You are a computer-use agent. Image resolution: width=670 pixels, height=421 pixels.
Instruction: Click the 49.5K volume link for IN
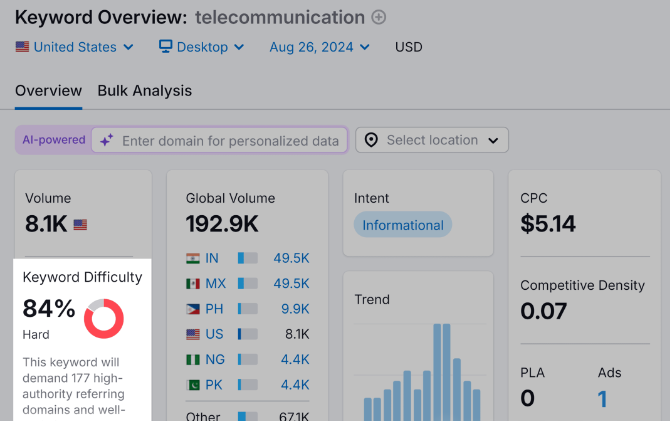tap(291, 258)
